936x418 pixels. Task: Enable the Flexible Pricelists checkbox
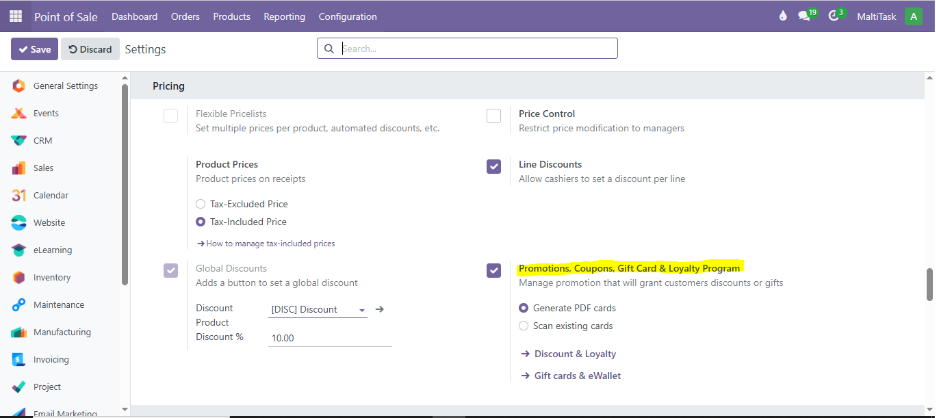pos(171,116)
